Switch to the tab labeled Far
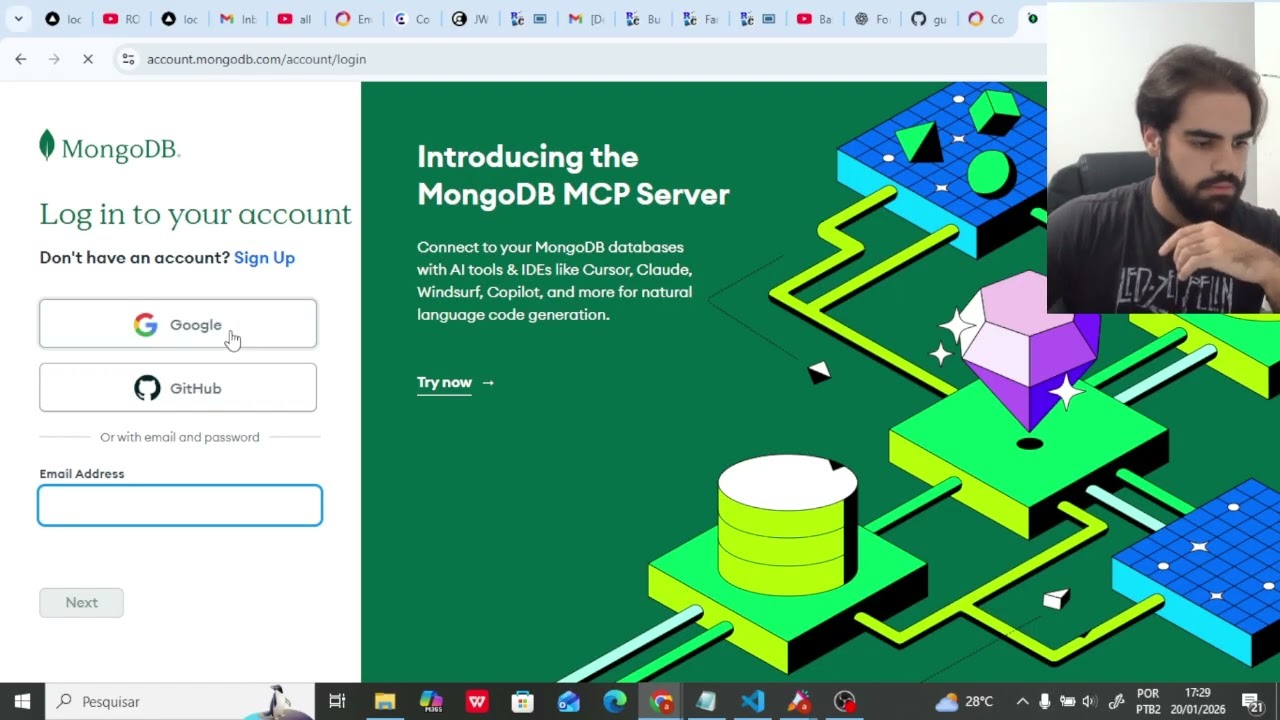This screenshot has width=1280, height=720. pyautogui.click(x=701, y=19)
